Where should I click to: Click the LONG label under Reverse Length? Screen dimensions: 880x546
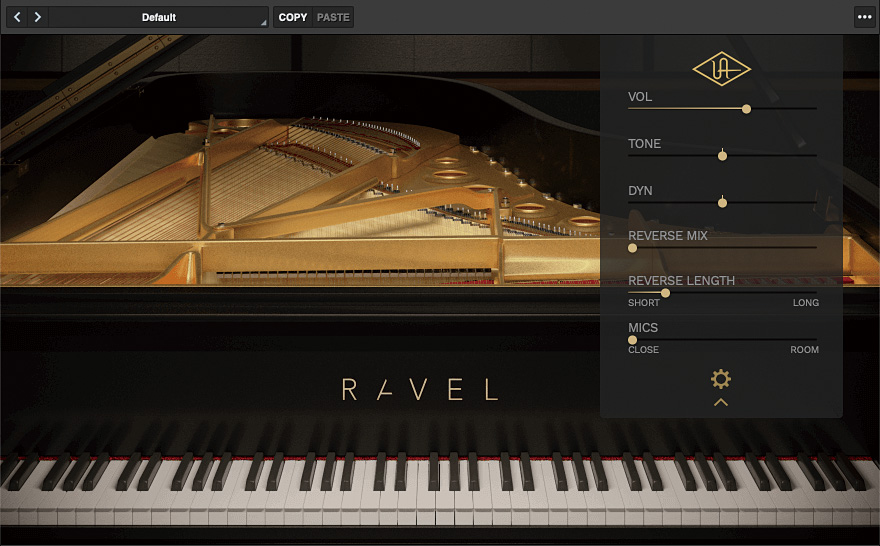tap(806, 302)
